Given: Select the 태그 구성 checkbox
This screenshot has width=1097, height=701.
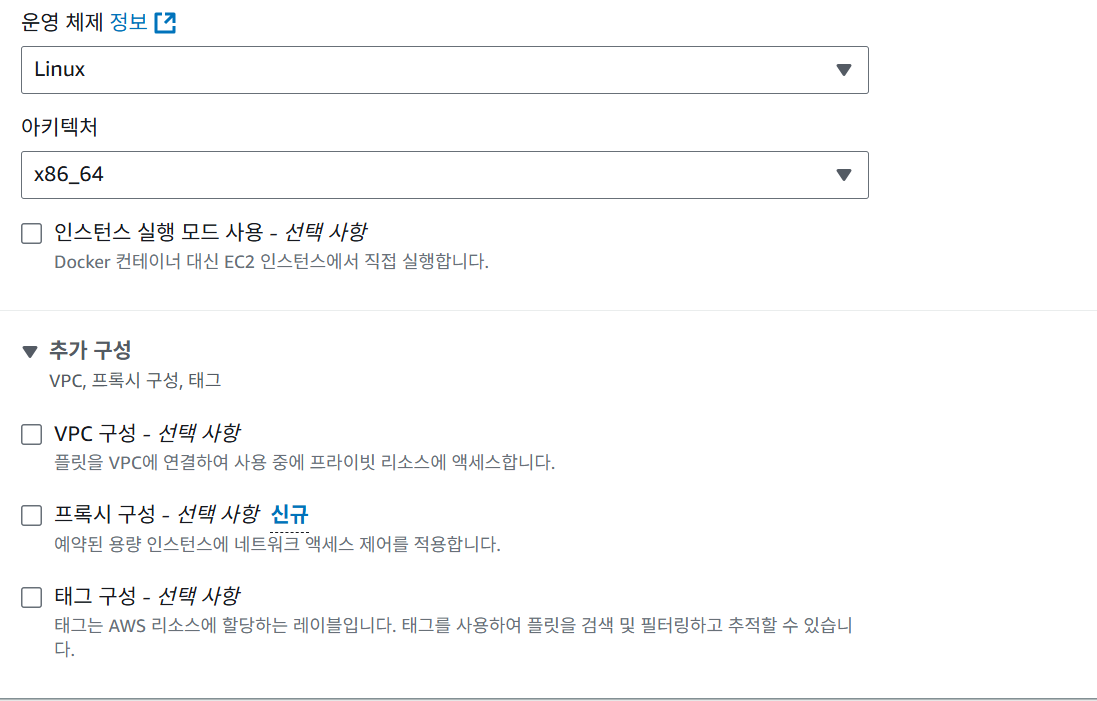Looking at the screenshot, I should (32, 598).
